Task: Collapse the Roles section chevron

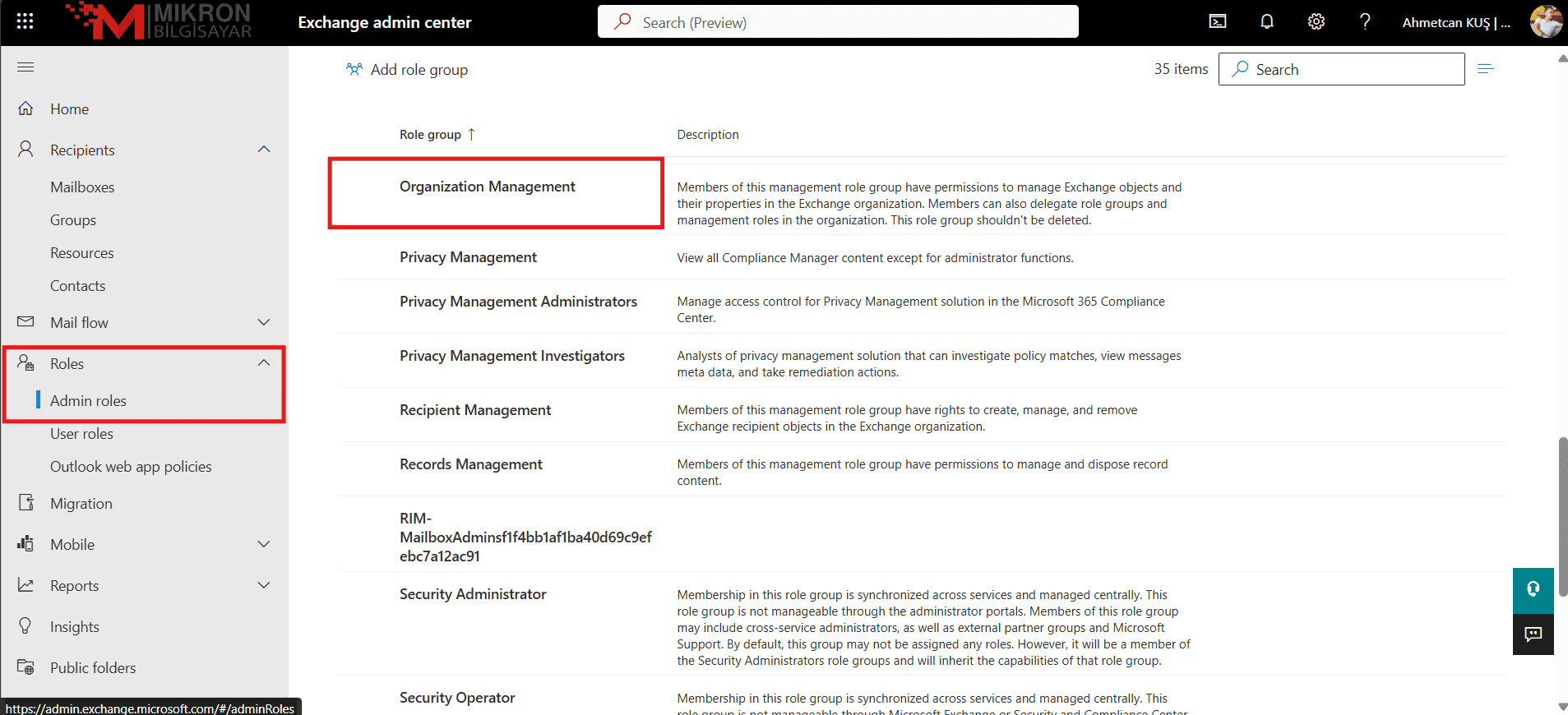Action: (x=264, y=363)
